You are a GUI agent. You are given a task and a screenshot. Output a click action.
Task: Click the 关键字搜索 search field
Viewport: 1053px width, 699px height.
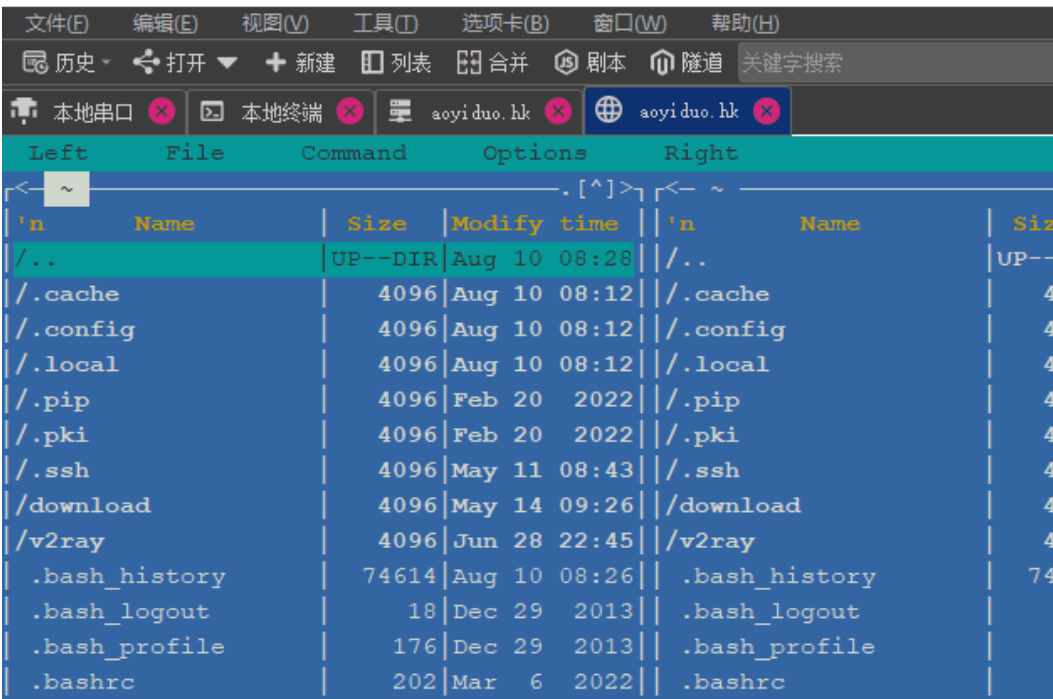click(x=890, y=63)
